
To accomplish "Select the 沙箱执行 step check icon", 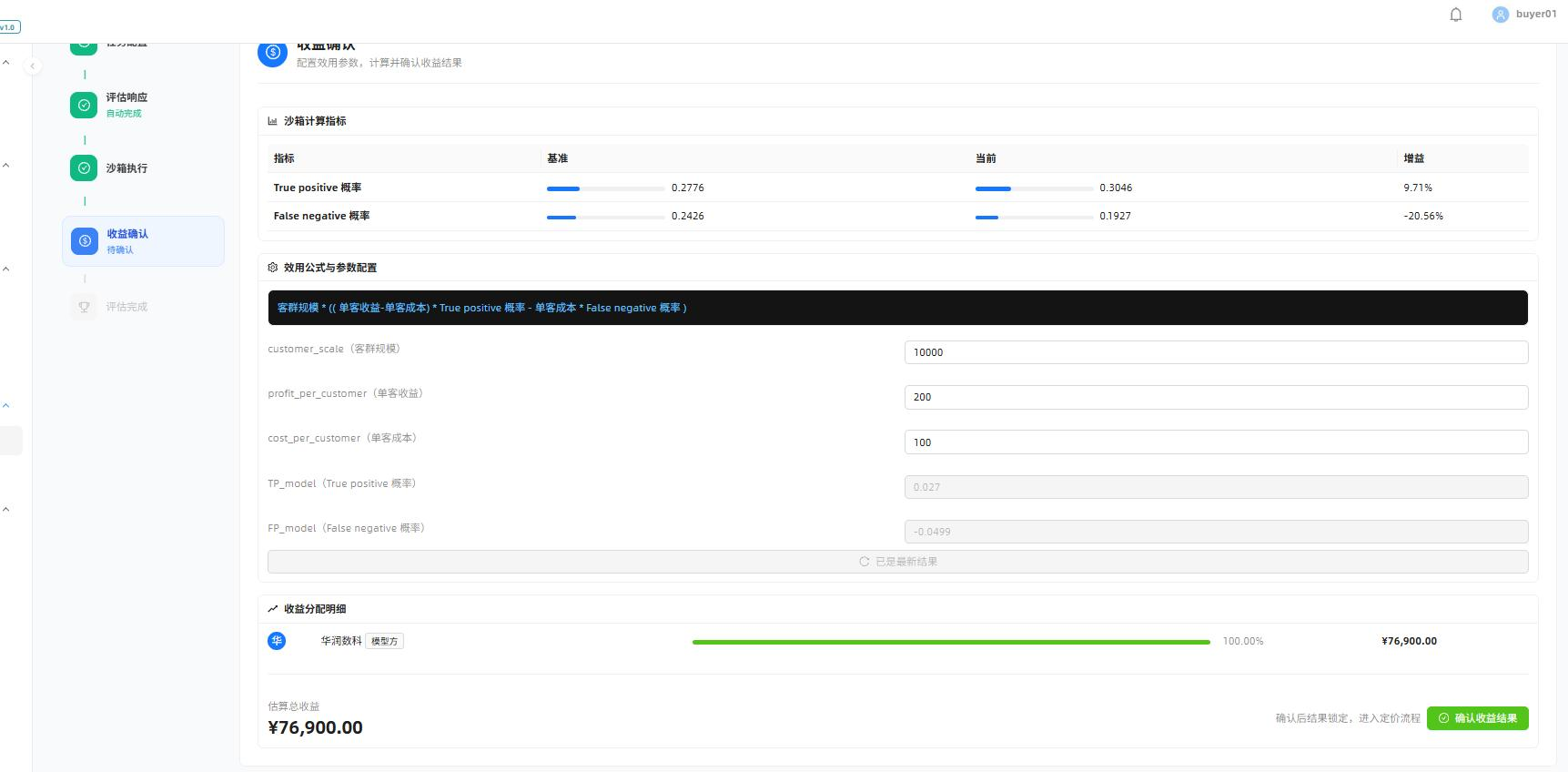I will (84, 168).
